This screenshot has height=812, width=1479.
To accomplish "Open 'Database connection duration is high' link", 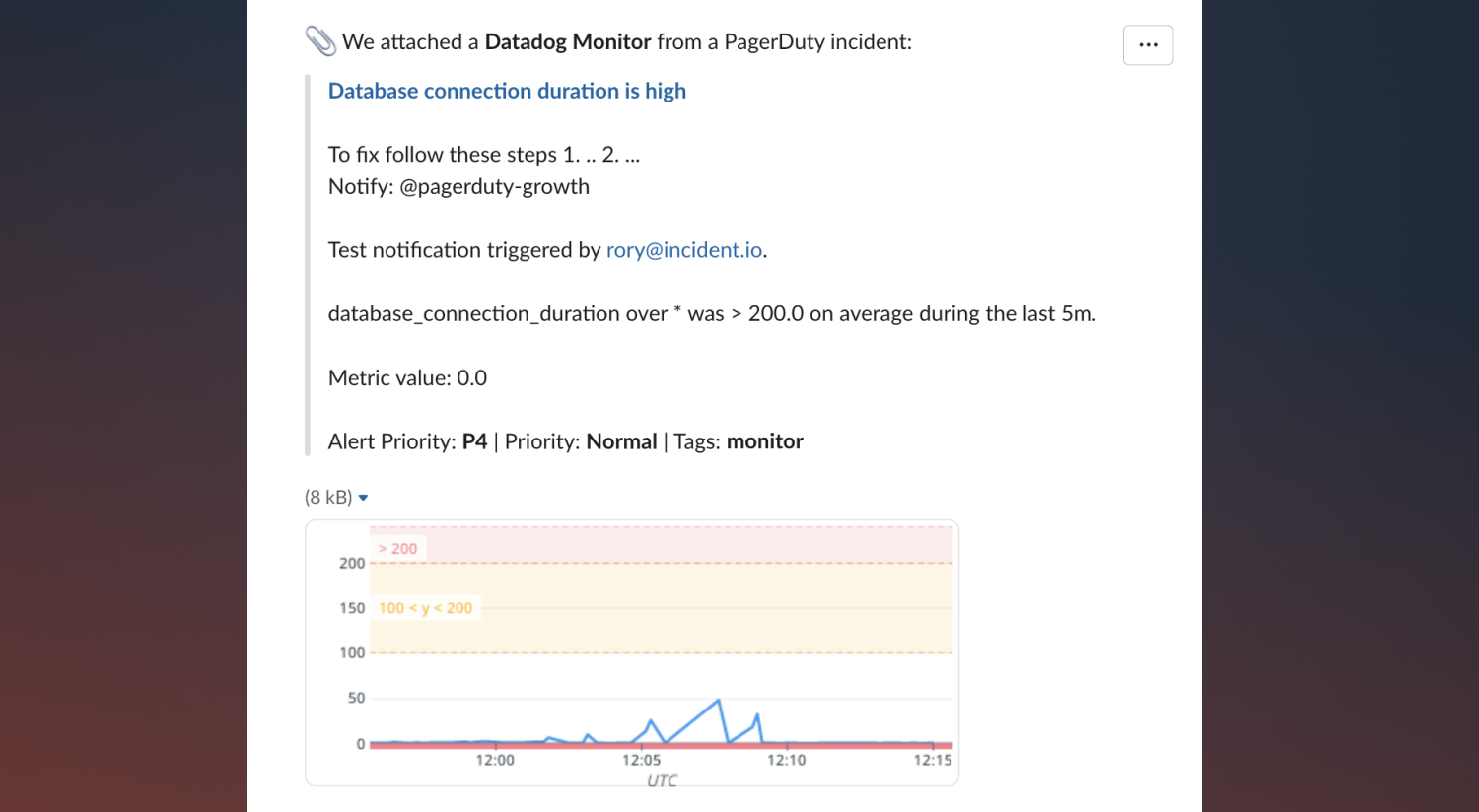I will point(507,91).
